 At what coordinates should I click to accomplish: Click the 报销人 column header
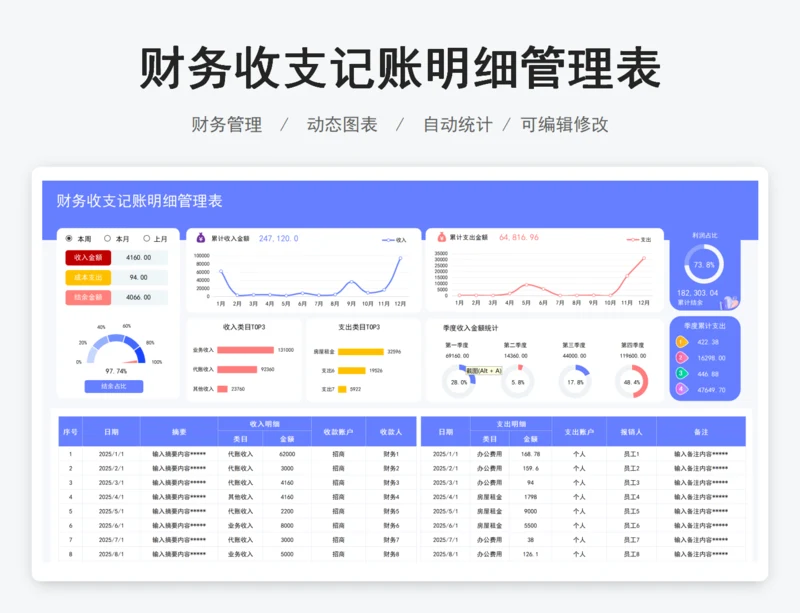(632, 432)
